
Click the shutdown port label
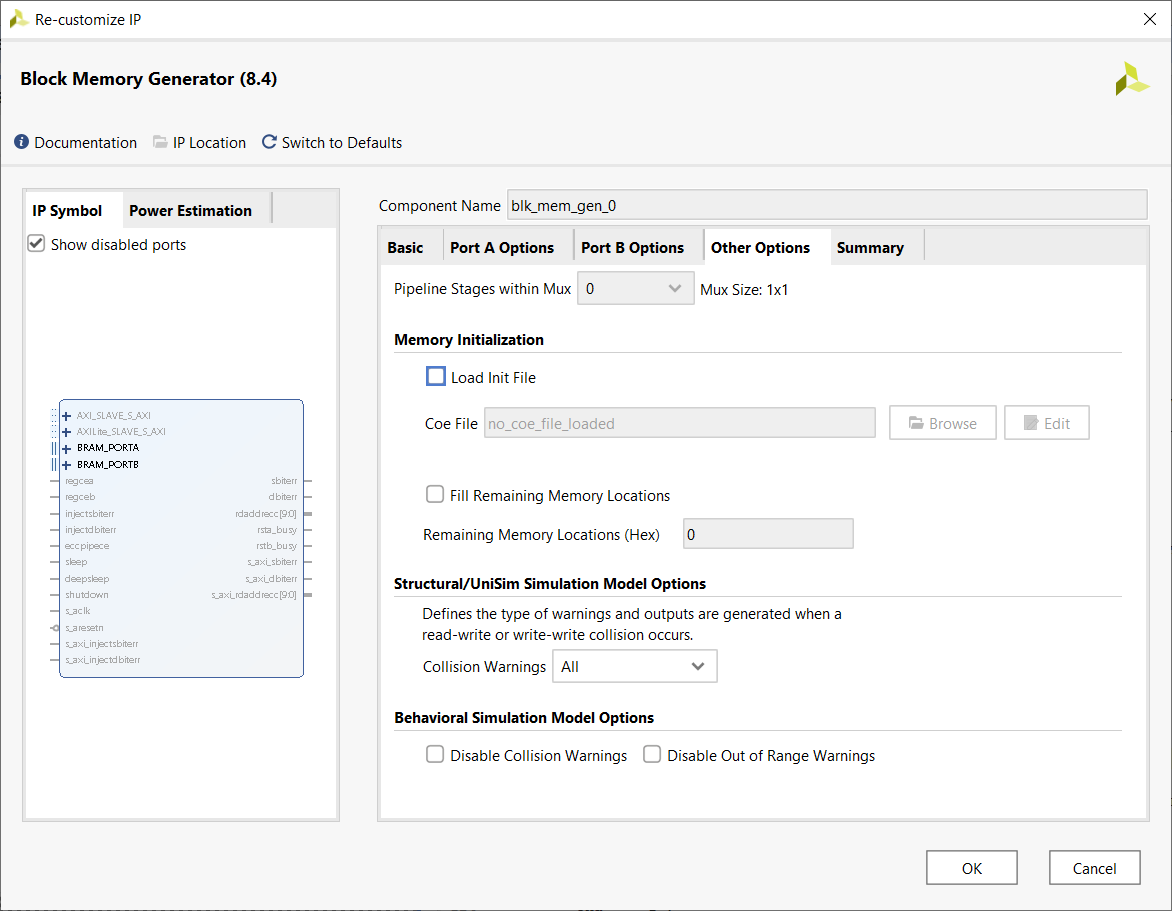[x=87, y=595]
